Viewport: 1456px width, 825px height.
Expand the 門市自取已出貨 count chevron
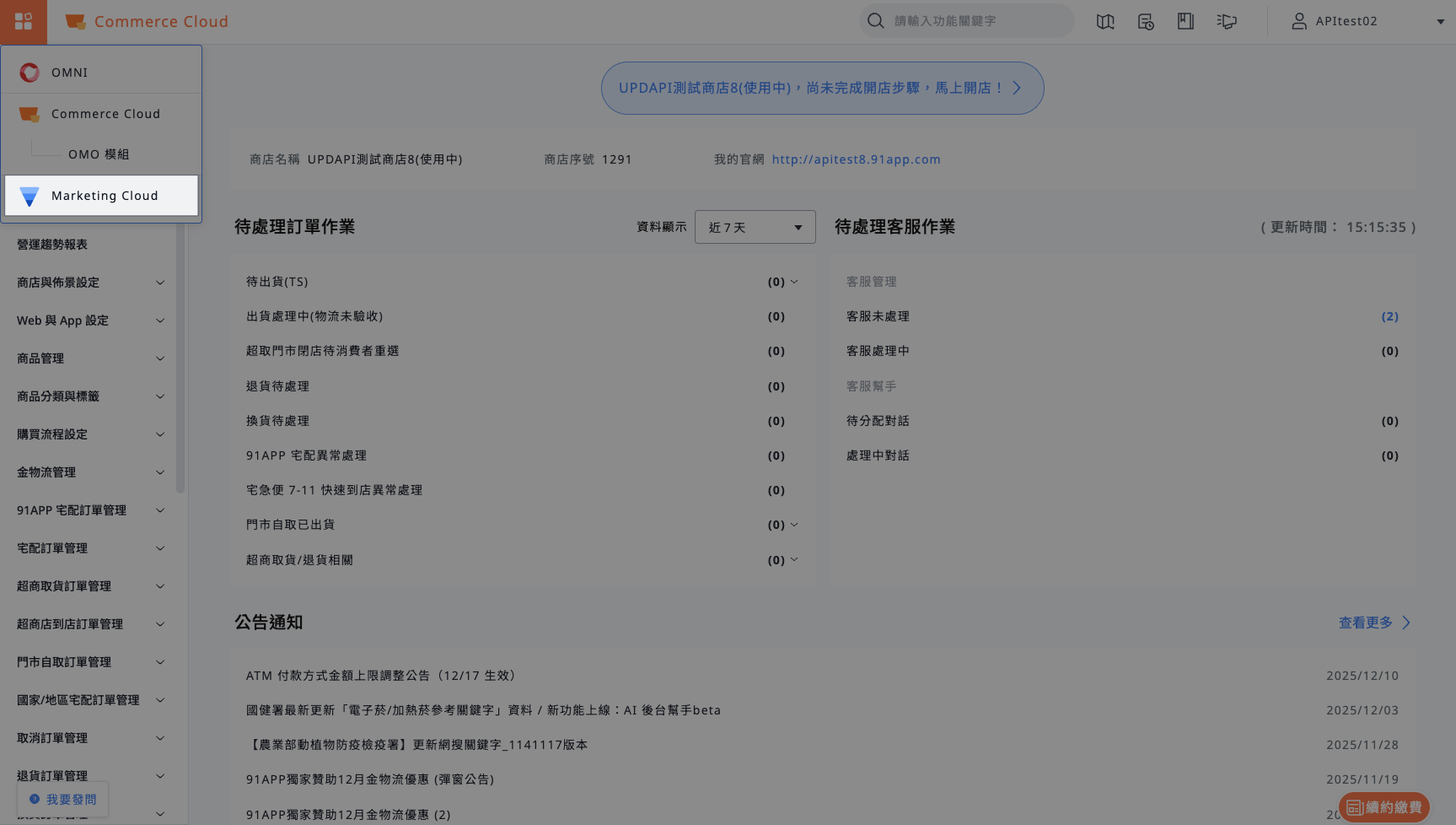(794, 525)
